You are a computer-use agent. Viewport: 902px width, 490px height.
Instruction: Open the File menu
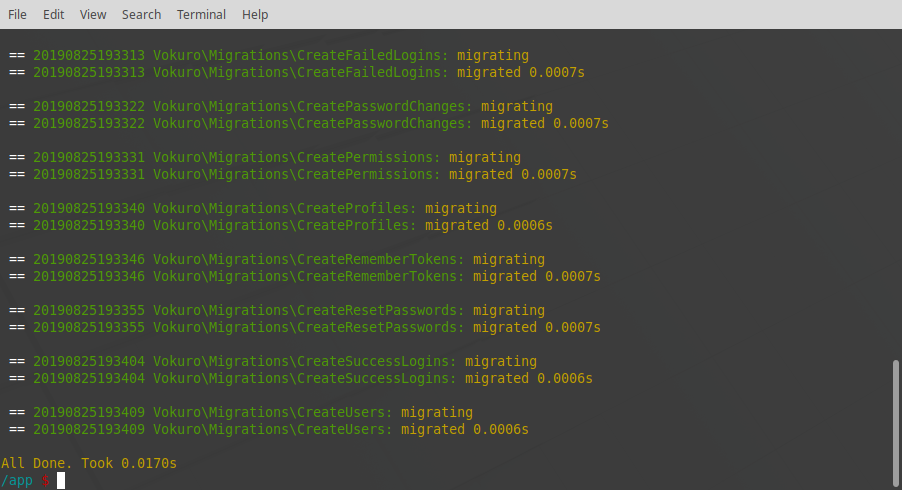tap(17, 15)
